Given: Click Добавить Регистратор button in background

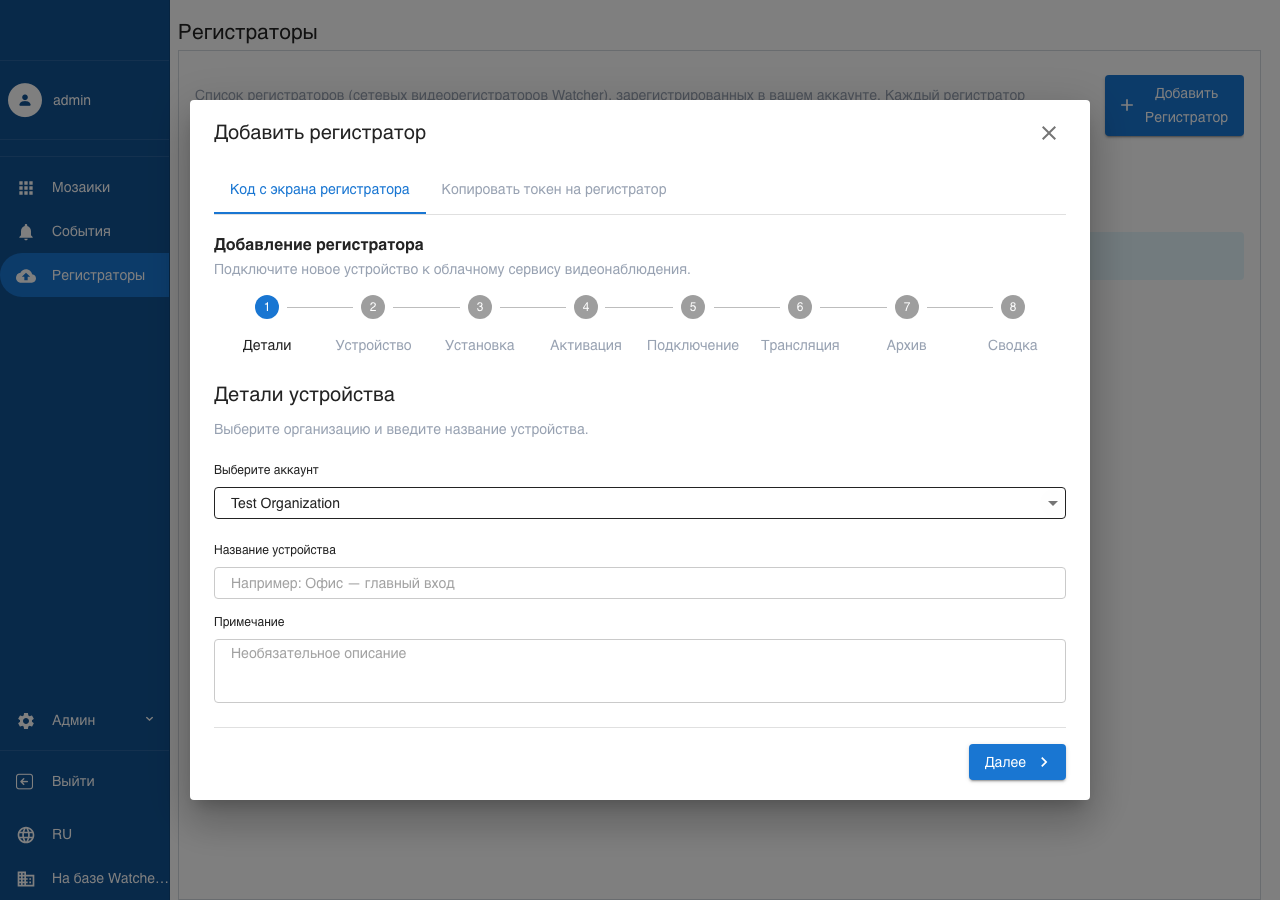Looking at the screenshot, I should [x=1174, y=105].
